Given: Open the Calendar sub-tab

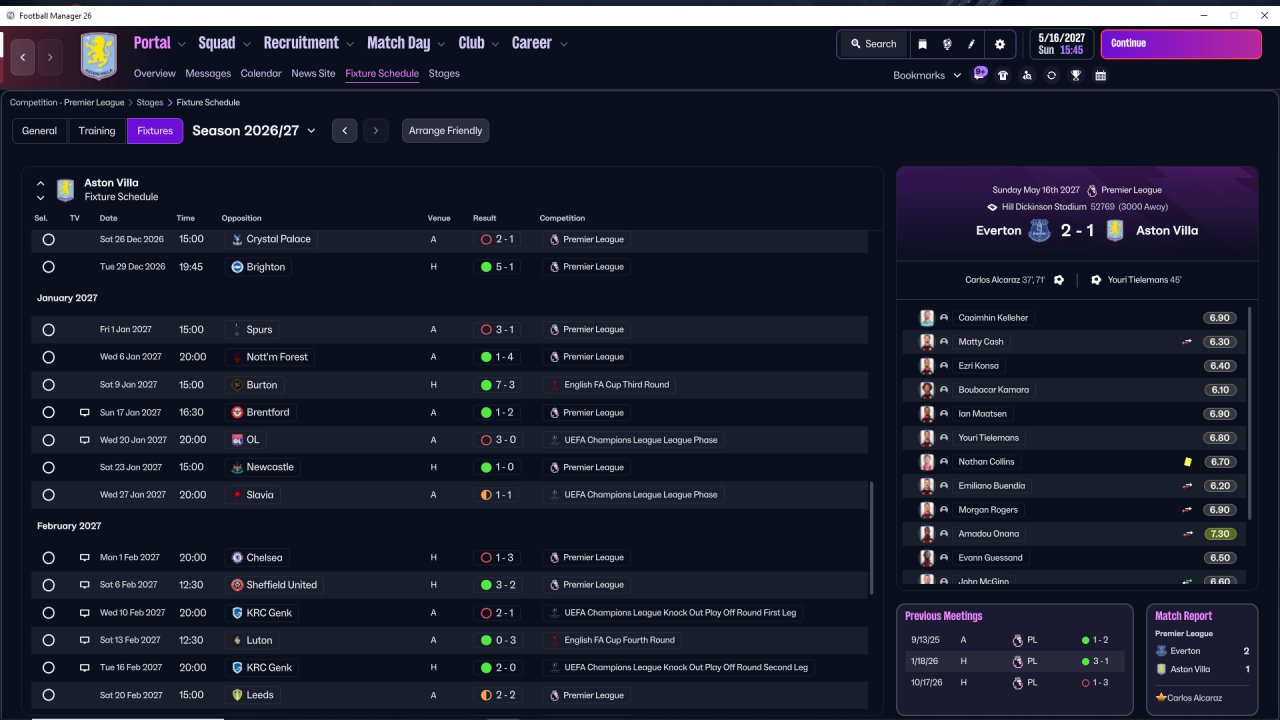Looking at the screenshot, I should click(261, 74).
